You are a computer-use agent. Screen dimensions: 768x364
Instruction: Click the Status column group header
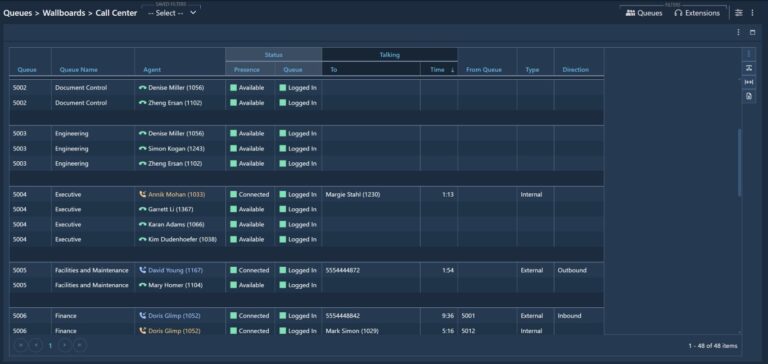273,55
